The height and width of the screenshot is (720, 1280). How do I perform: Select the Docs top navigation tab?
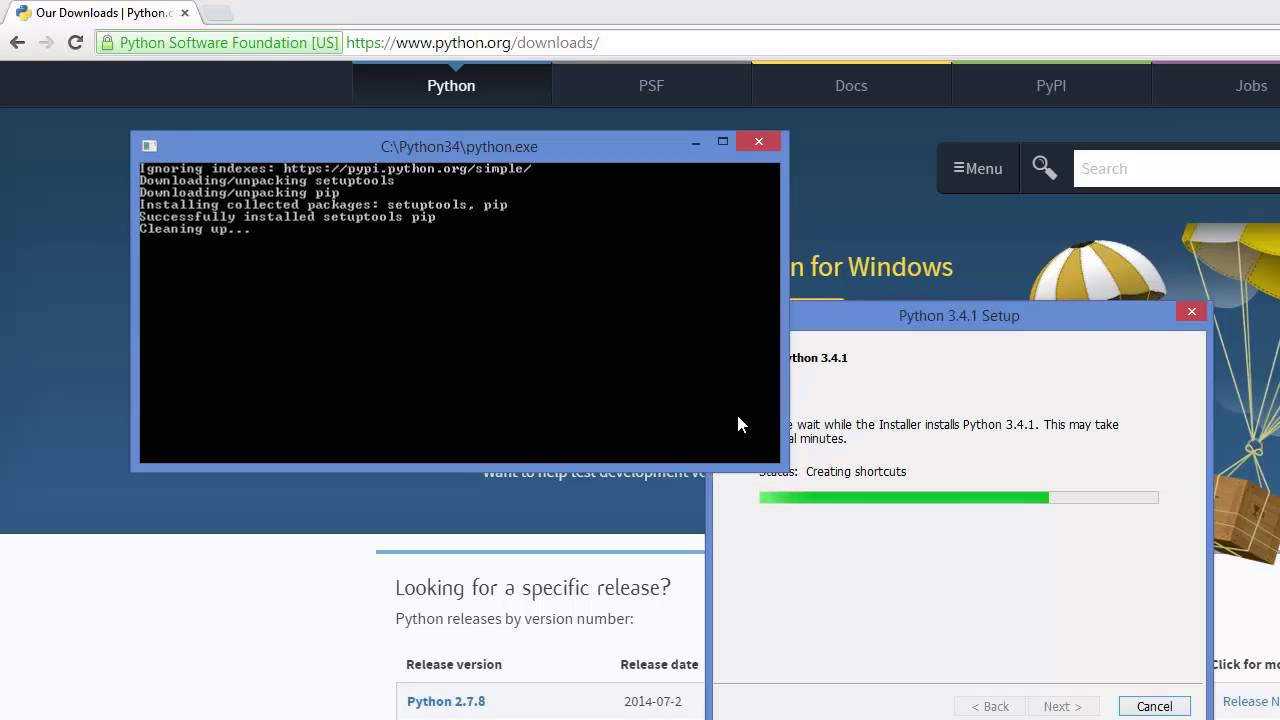pyautogui.click(x=851, y=85)
